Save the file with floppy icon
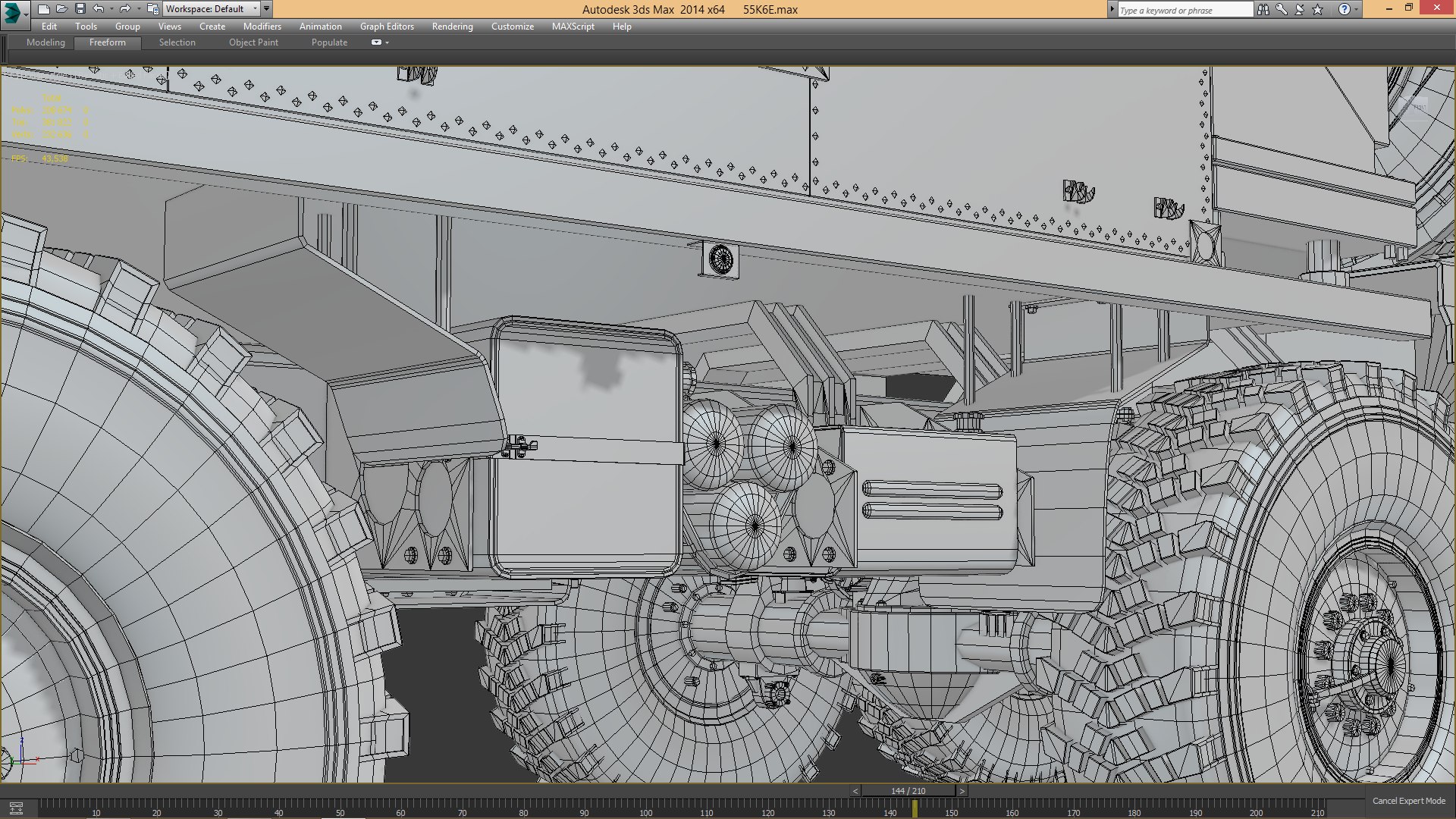Image resolution: width=1456 pixels, height=819 pixels. [80, 9]
